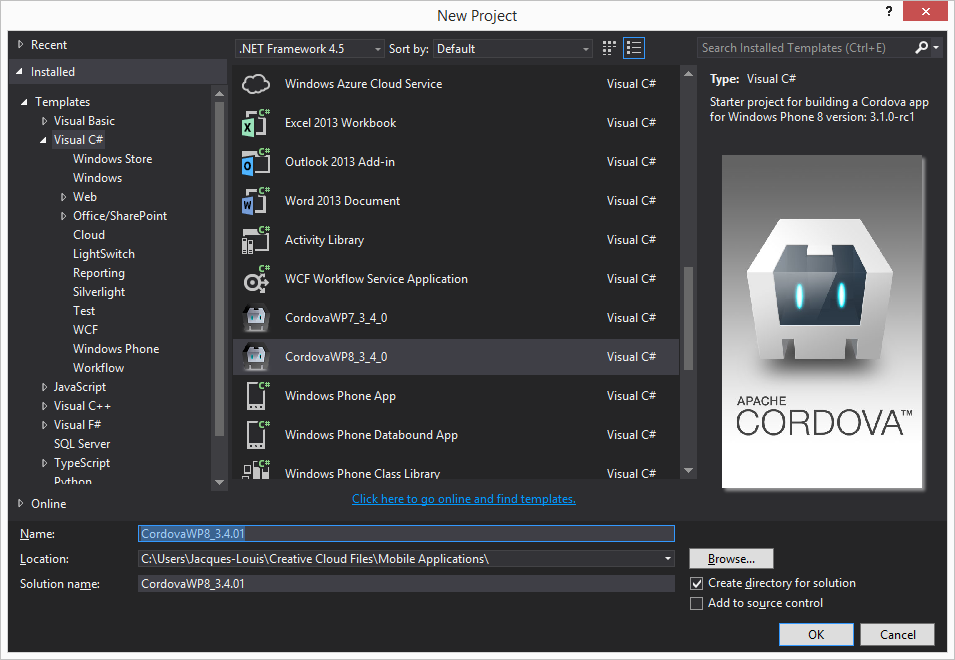The width and height of the screenshot is (955, 660).
Task: Click the Cancel button
Action: click(897, 634)
